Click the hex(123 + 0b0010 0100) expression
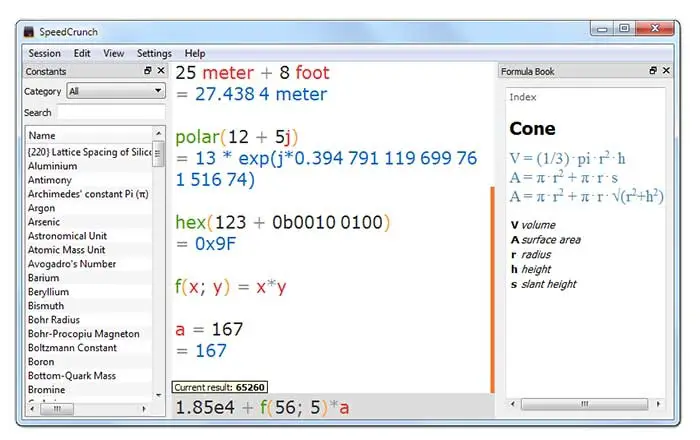The width and height of the screenshot is (700, 440). [283, 222]
